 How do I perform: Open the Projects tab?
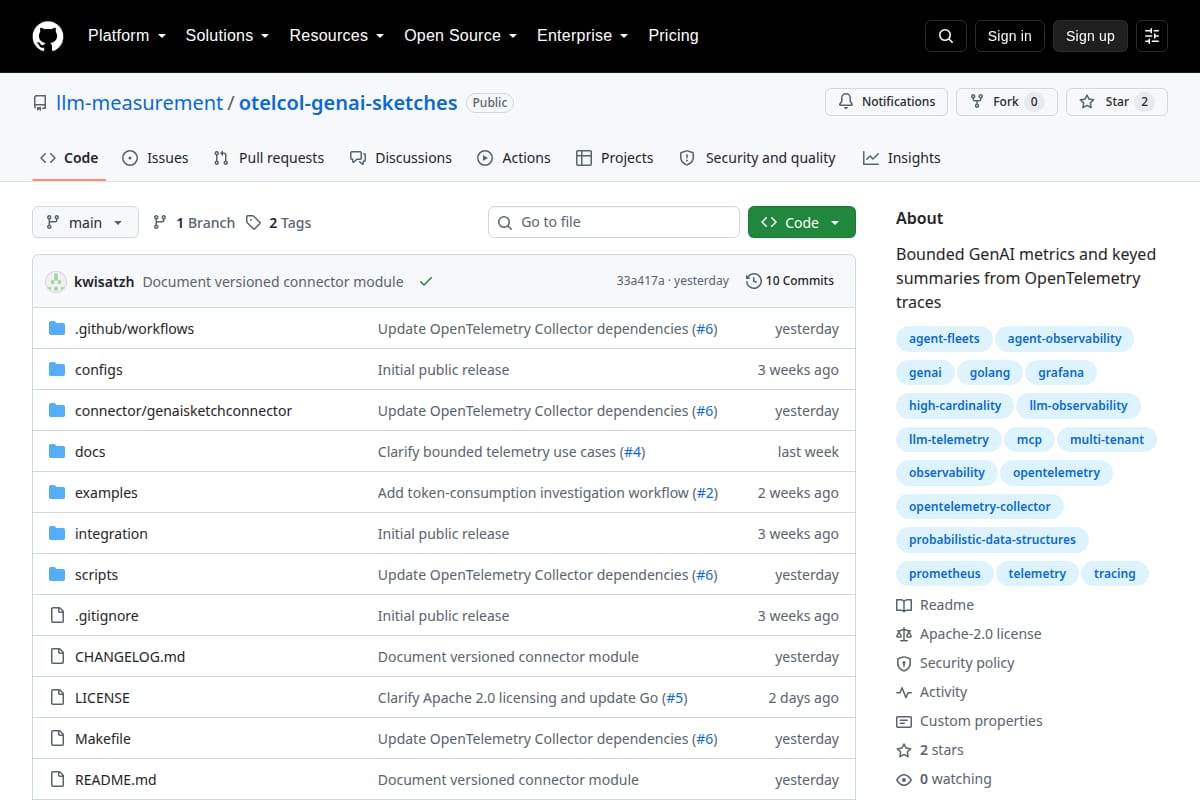[x=615, y=158]
